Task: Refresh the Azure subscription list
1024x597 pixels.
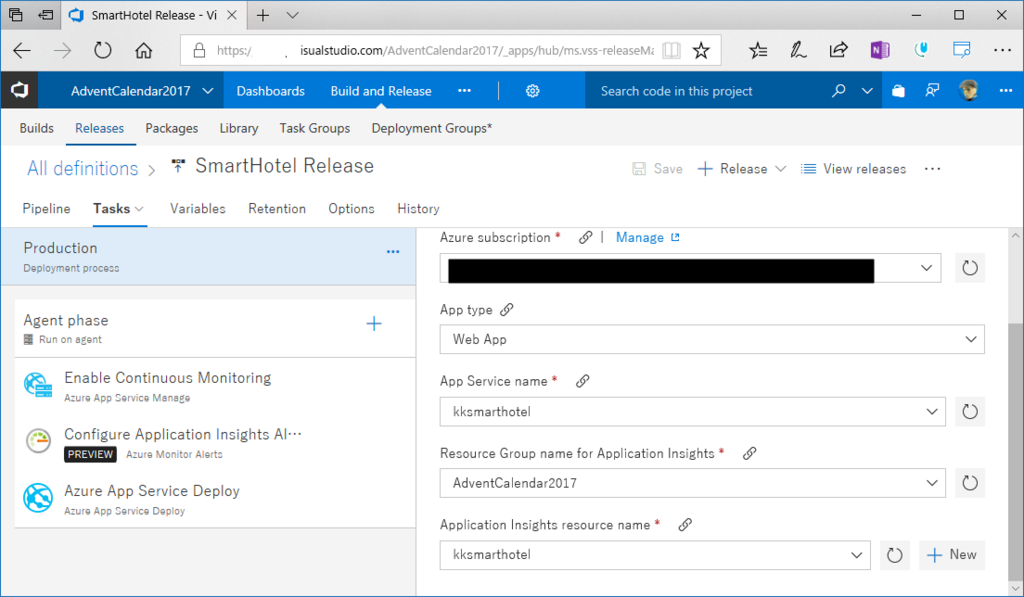Action: tap(970, 268)
